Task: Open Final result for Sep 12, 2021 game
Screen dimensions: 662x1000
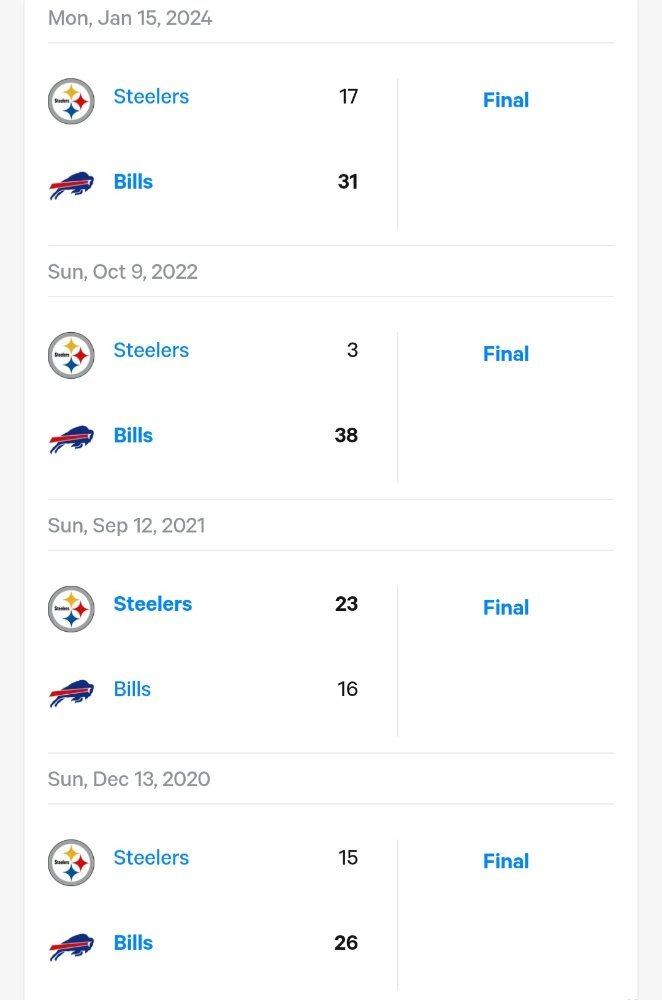Action: (506, 608)
